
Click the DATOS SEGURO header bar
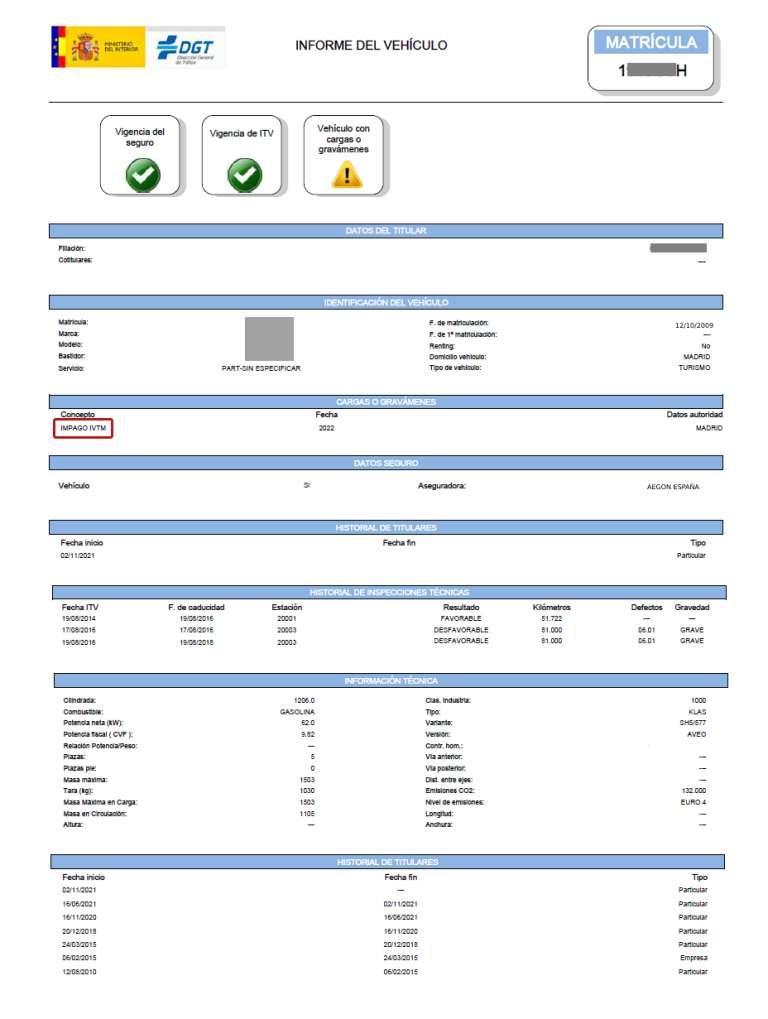(x=386, y=463)
